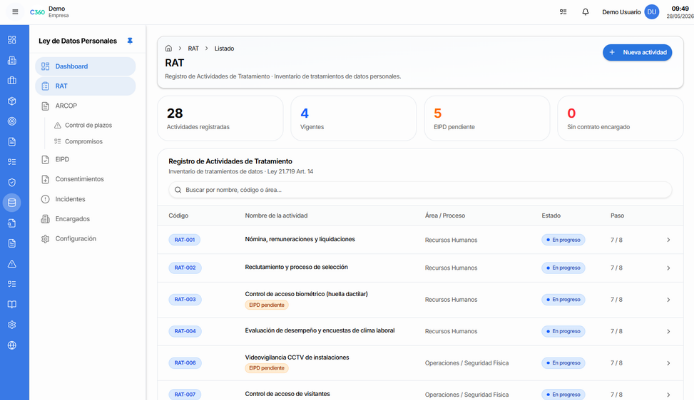The width and height of the screenshot is (700, 400).
Task: Click the 0 Sin contrato encargado card
Action: (620, 118)
